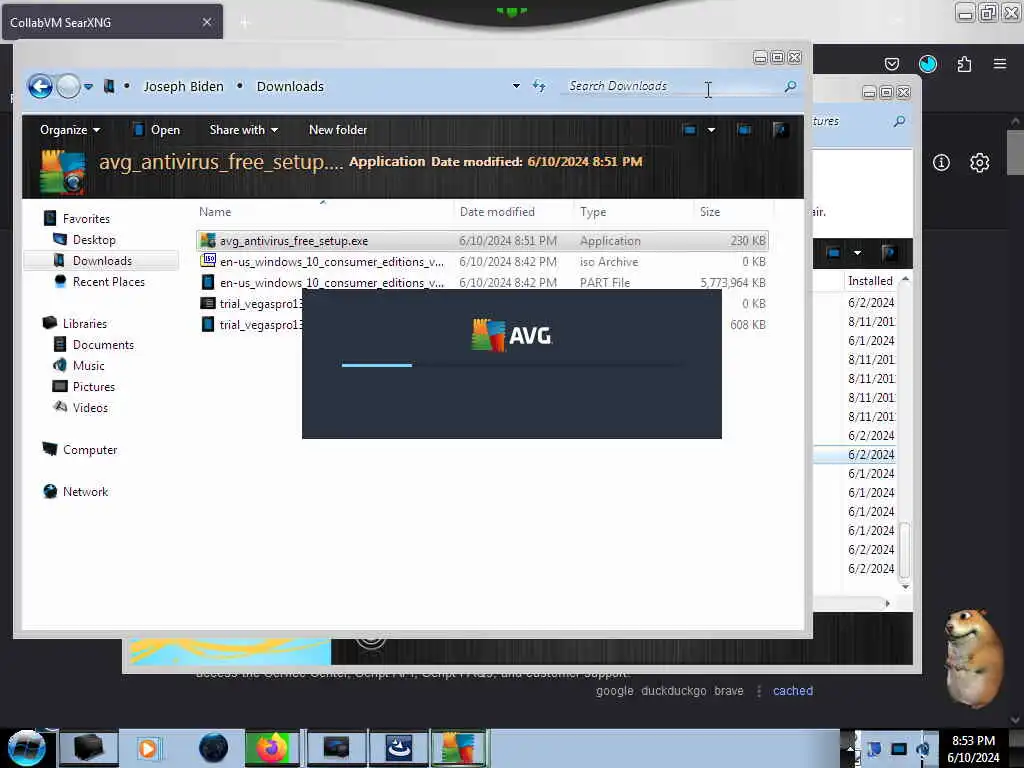
Task: Sort files by Date modified column
Action: tap(513, 212)
